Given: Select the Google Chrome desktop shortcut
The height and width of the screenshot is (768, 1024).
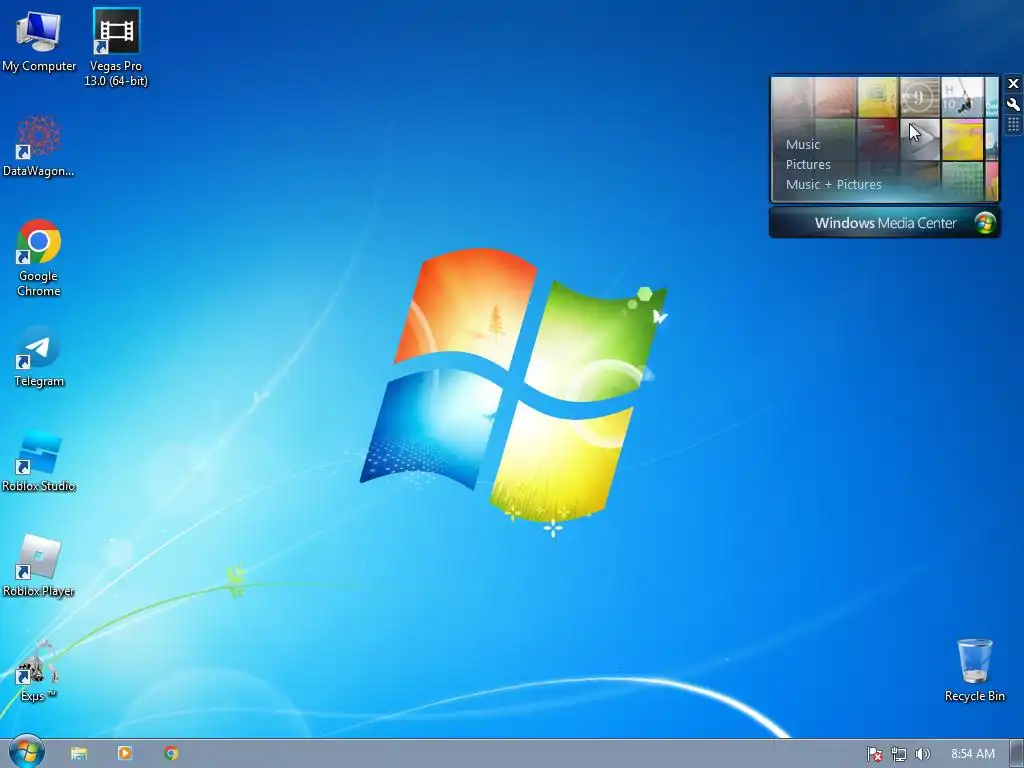Looking at the screenshot, I should point(39,258).
